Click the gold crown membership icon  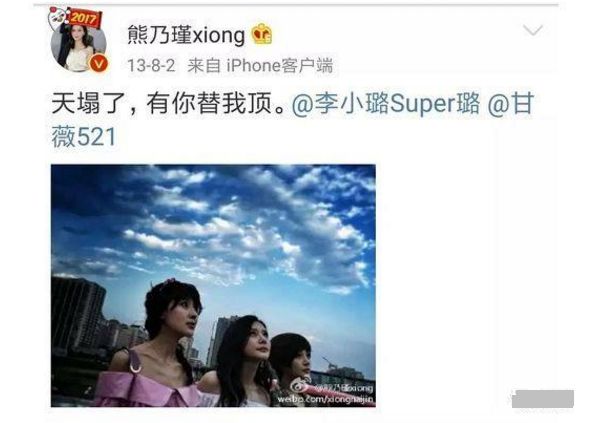click(x=262, y=34)
